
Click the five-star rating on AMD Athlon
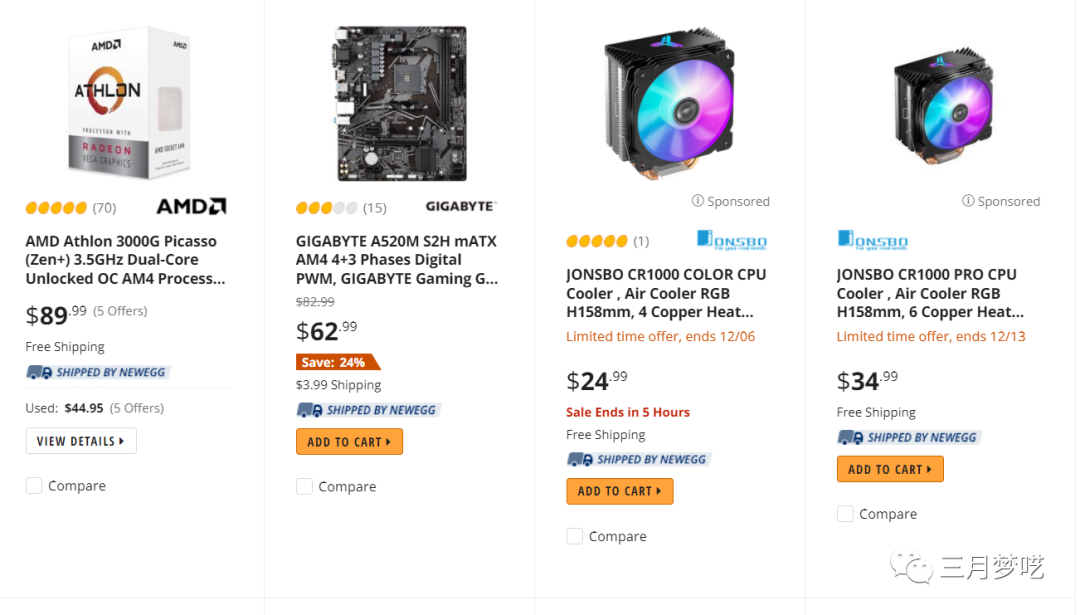(x=56, y=208)
